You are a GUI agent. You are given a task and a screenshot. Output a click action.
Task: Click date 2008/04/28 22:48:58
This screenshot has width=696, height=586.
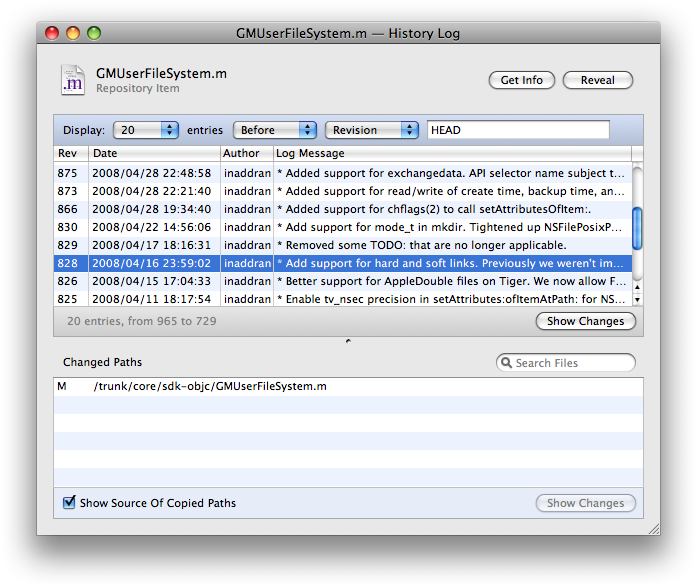tap(151, 173)
